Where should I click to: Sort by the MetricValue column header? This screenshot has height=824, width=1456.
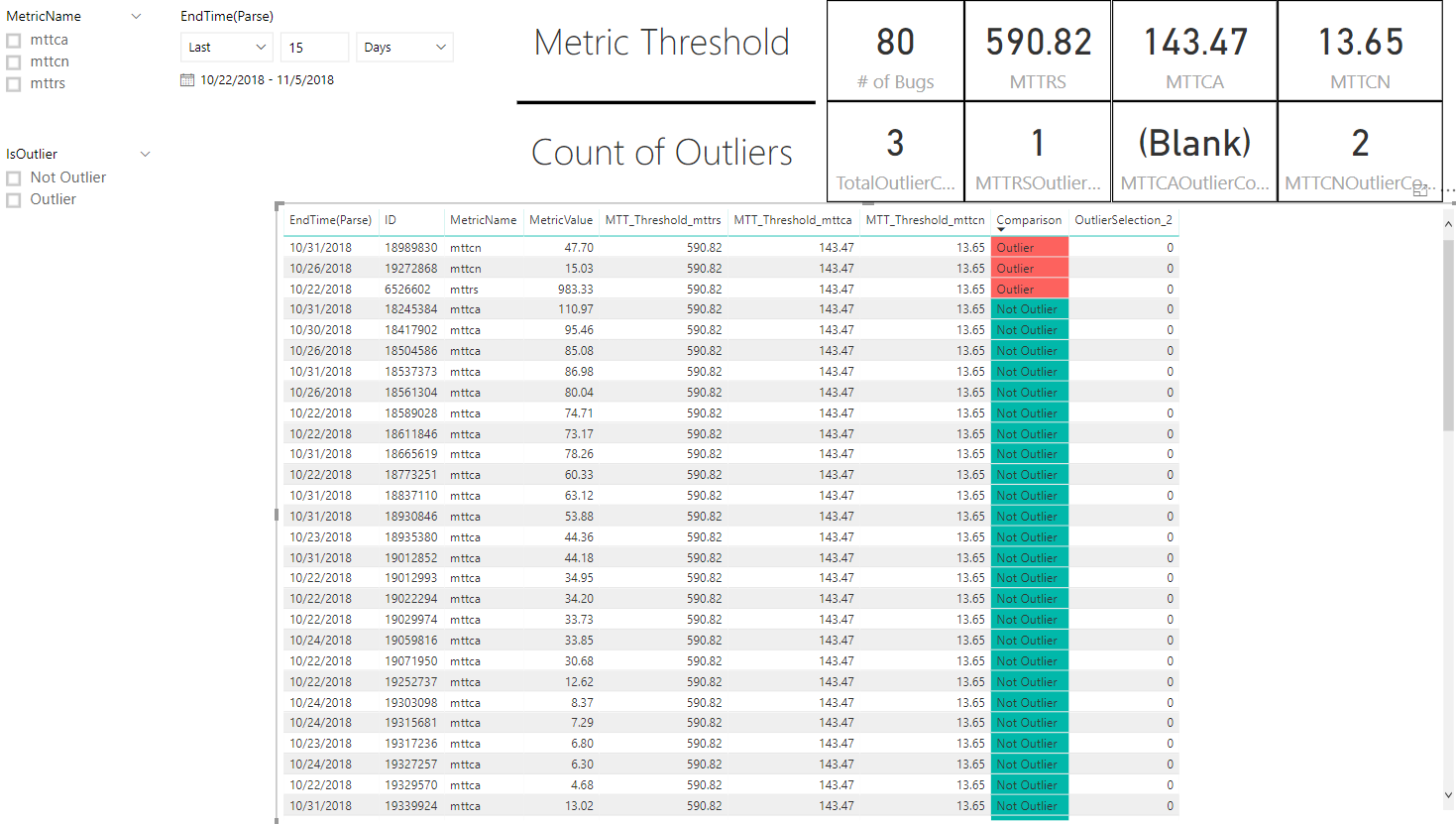561,220
